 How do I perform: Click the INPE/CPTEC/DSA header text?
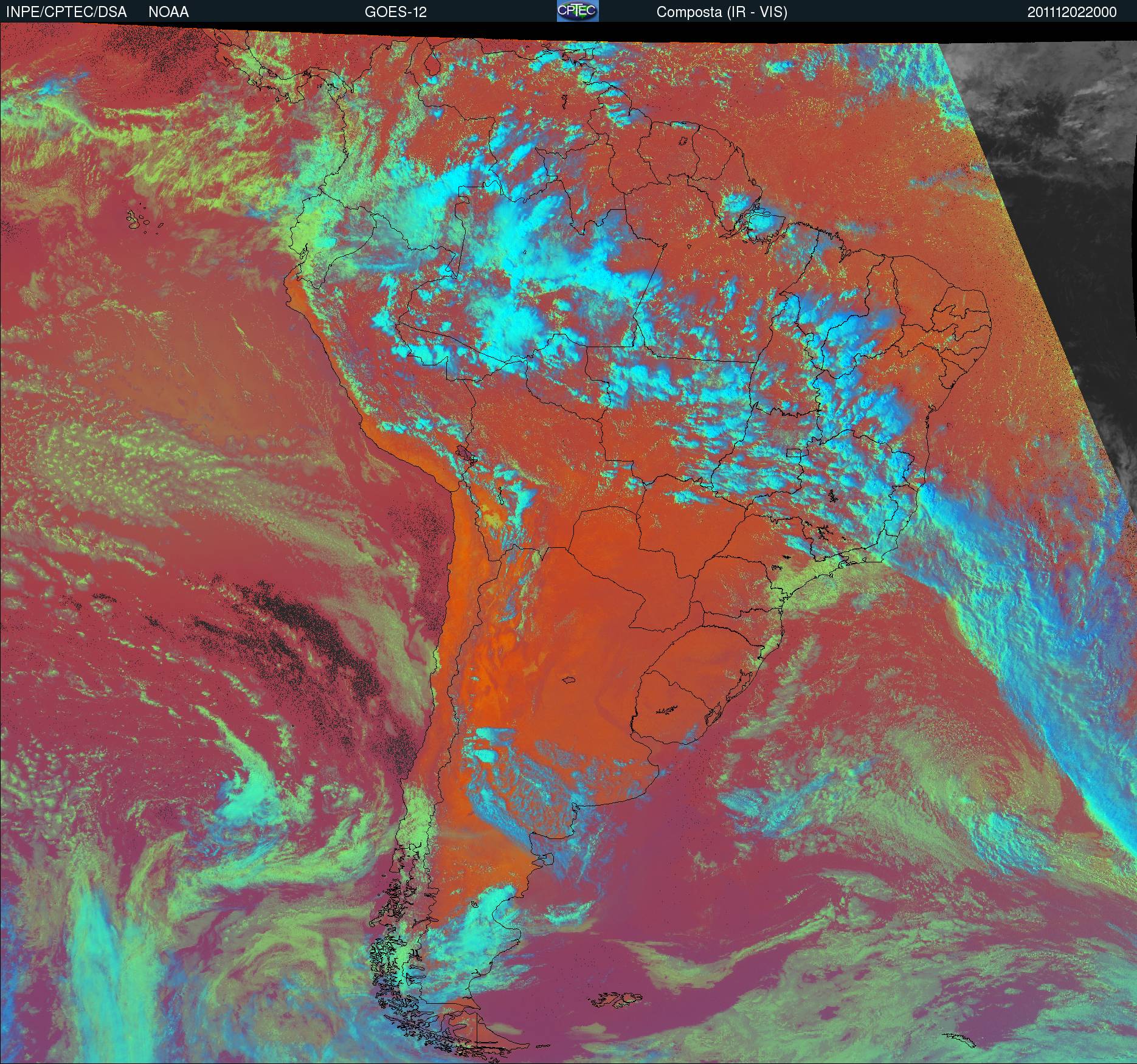[x=66, y=12]
